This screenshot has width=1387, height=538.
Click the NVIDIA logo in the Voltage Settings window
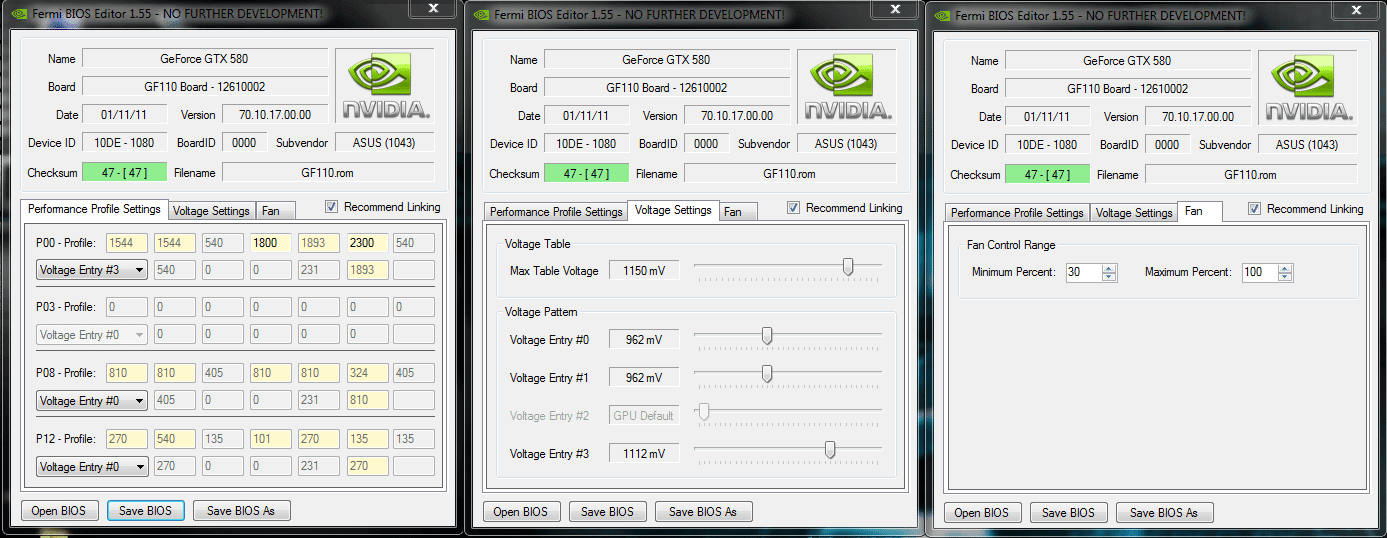[x=847, y=87]
